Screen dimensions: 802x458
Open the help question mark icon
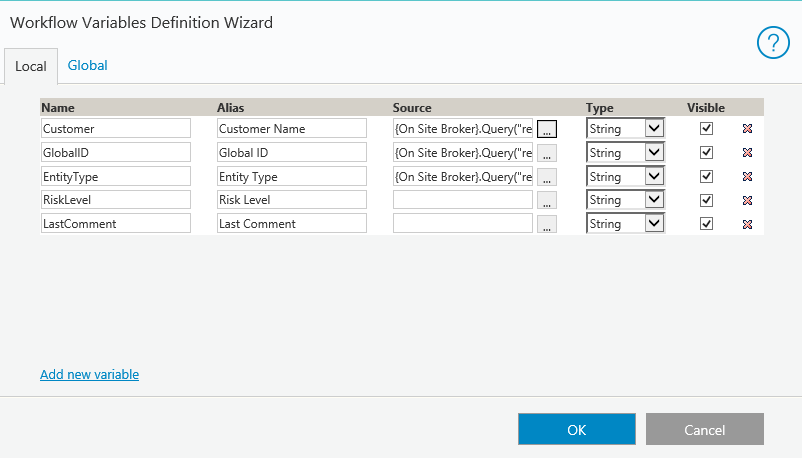point(773,41)
